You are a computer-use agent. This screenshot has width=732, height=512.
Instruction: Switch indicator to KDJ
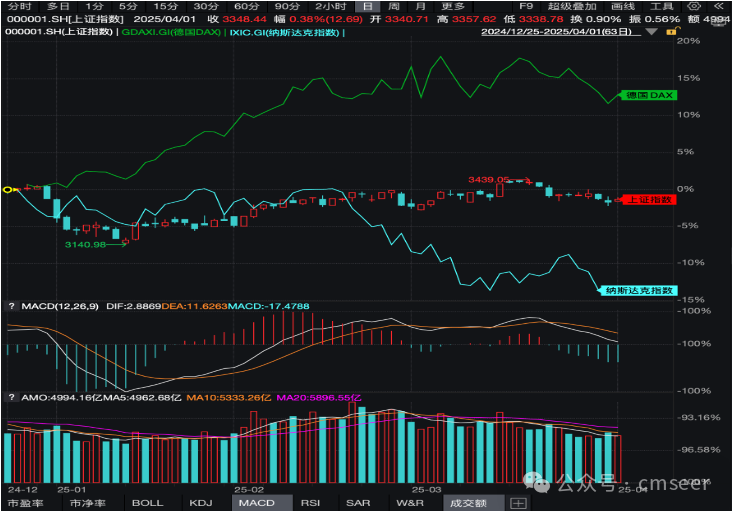point(201,503)
